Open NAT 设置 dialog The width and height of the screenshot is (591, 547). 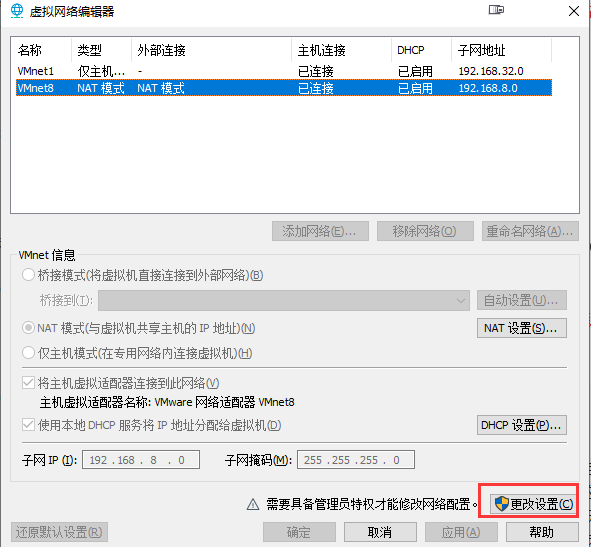(x=522, y=328)
